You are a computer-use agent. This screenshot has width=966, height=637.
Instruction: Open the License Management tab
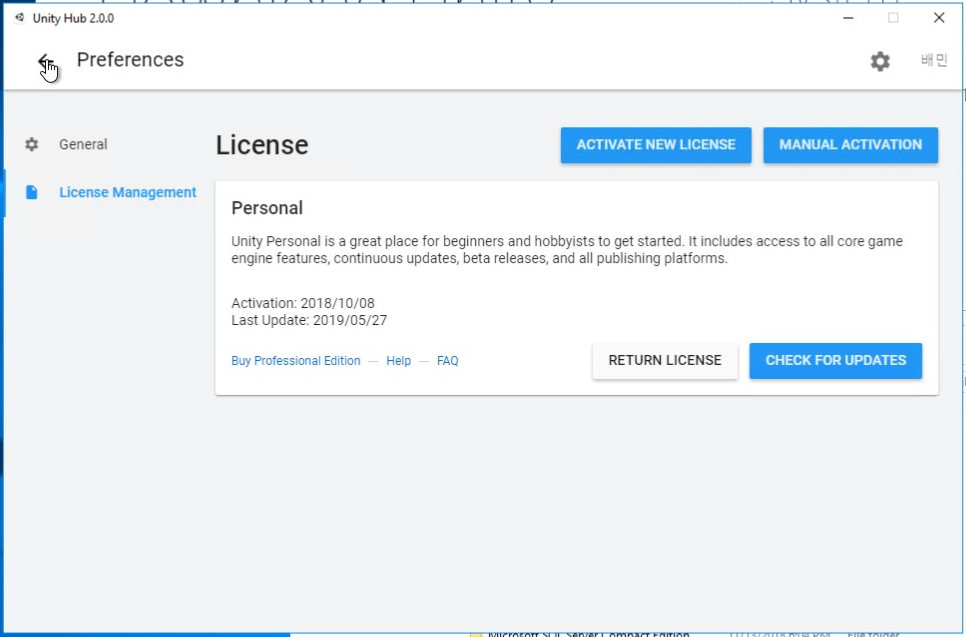click(128, 192)
